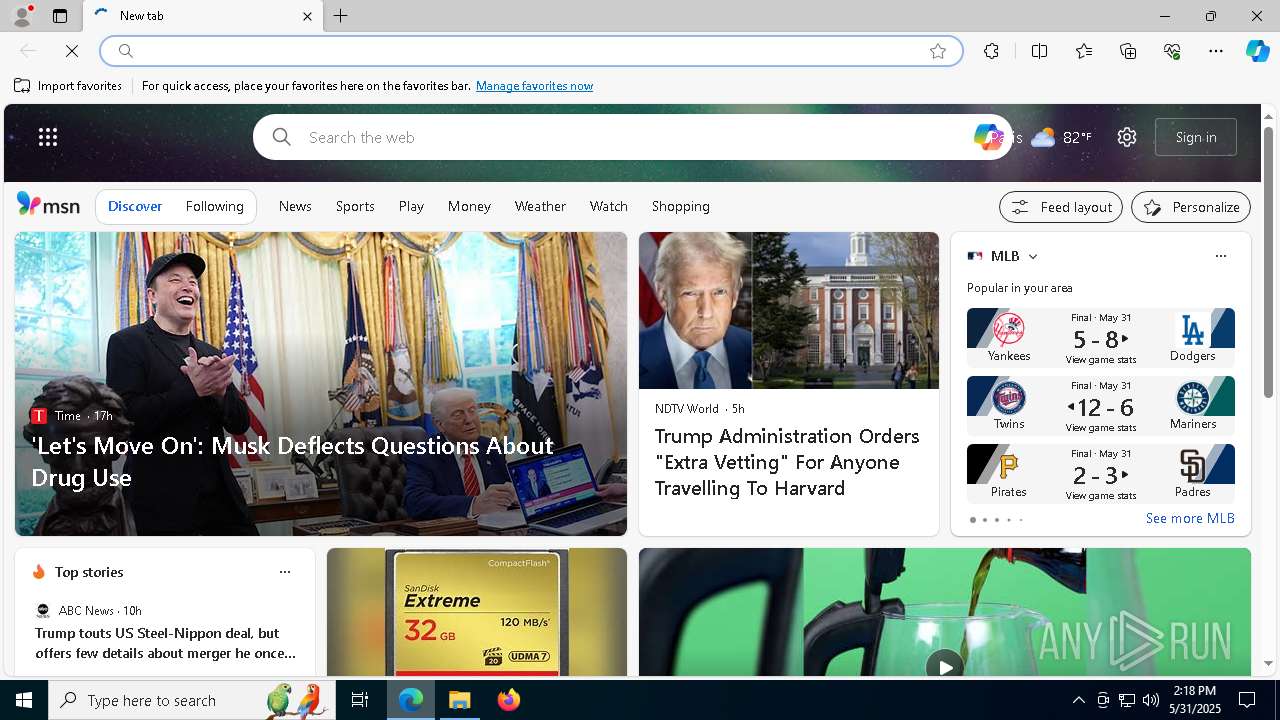View Twins vs Mariners game stats

[x=1100, y=428]
